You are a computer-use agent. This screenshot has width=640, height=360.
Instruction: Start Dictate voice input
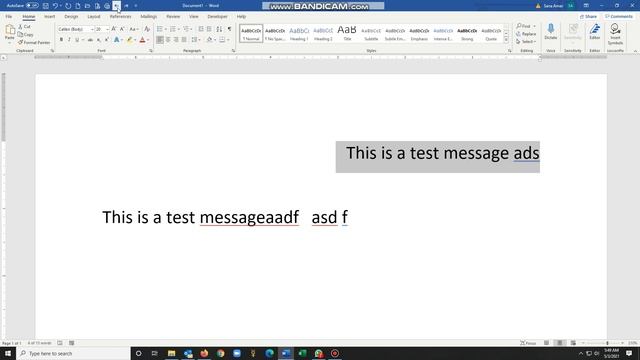(x=551, y=32)
